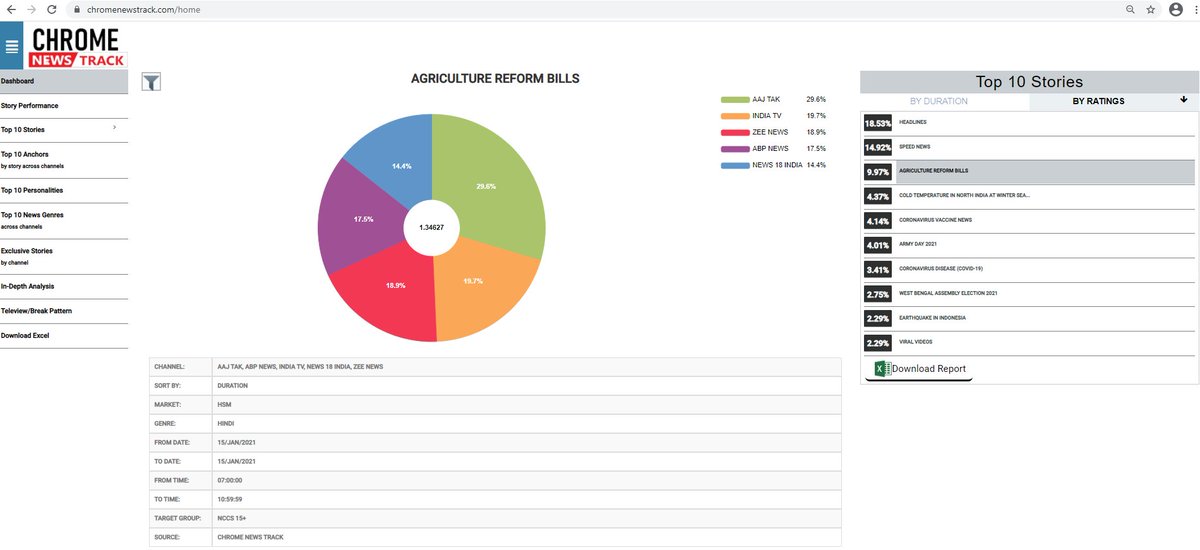Click the down arrow in Top 10 Stories header
The image size is (1200, 550).
point(1184,100)
